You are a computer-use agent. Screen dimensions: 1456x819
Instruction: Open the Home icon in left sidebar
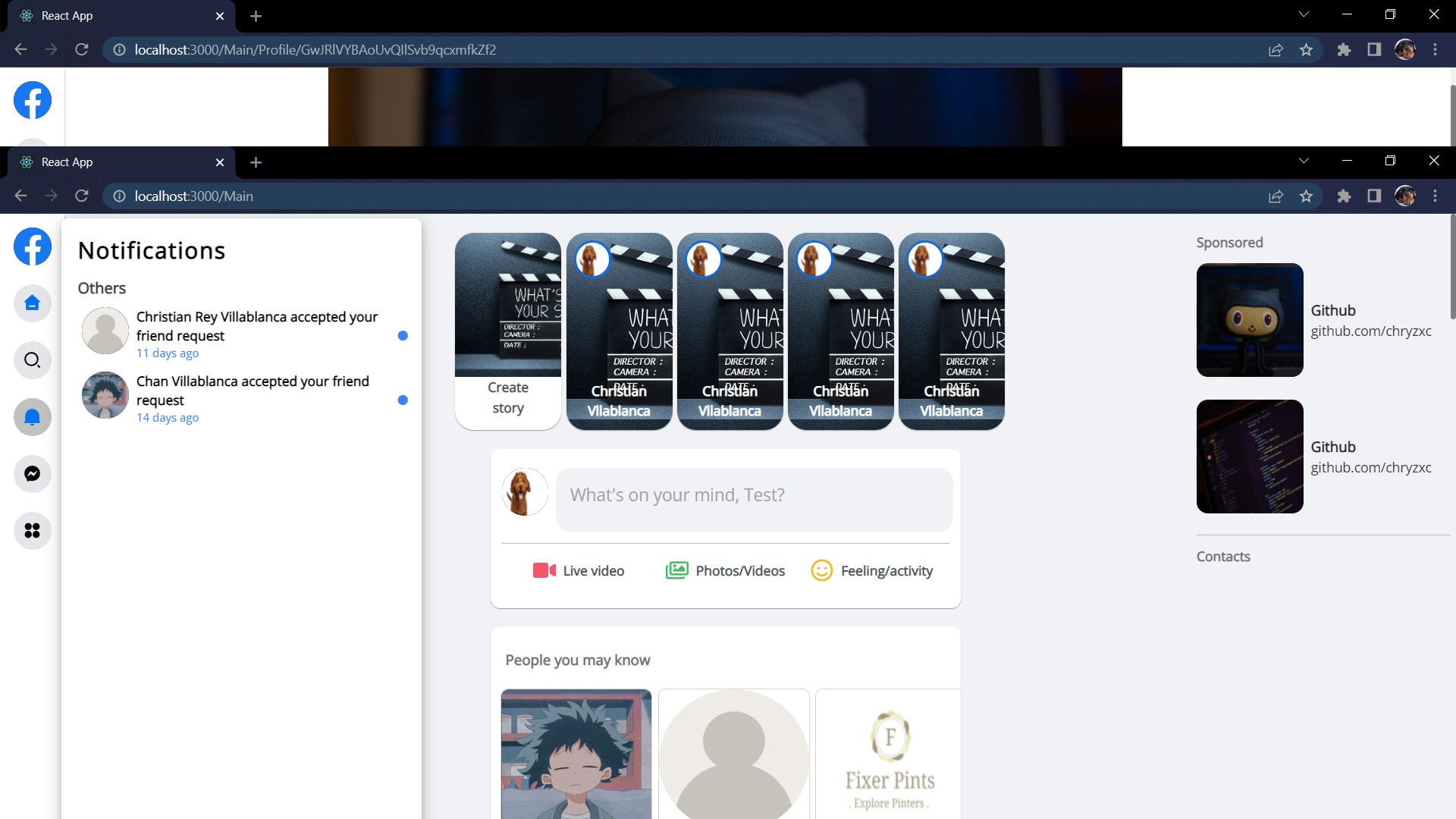(32, 303)
